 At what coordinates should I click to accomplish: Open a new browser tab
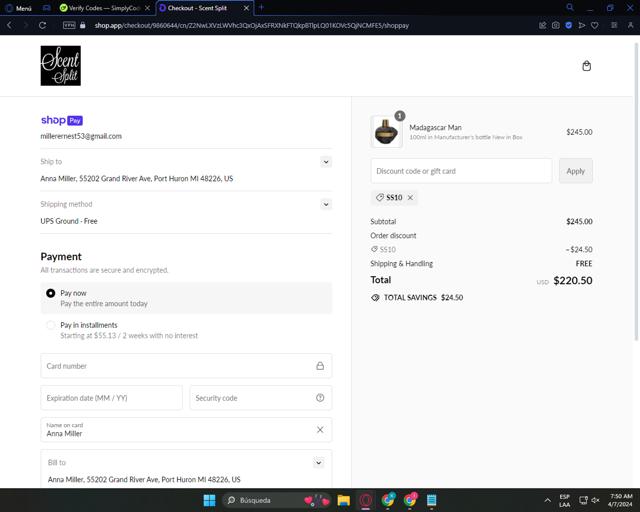[x=261, y=7]
